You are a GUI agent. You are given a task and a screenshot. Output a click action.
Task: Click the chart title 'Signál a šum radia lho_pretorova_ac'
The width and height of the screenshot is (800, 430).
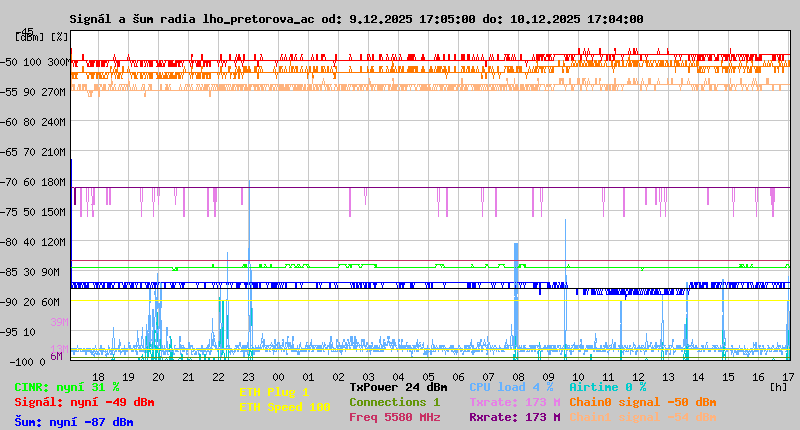(192, 19)
